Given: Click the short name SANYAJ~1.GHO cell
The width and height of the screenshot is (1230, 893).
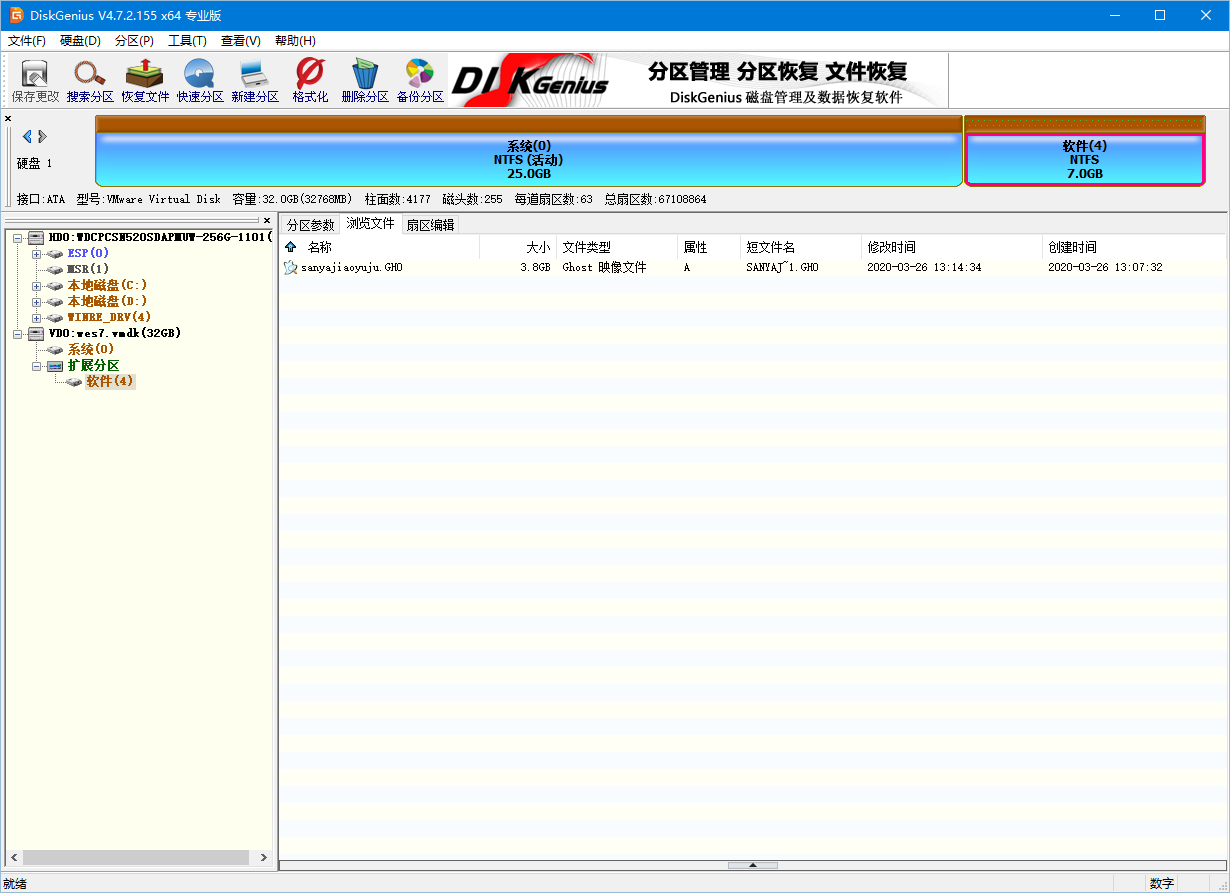Looking at the screenshot, I should click(x=782, y=267).
